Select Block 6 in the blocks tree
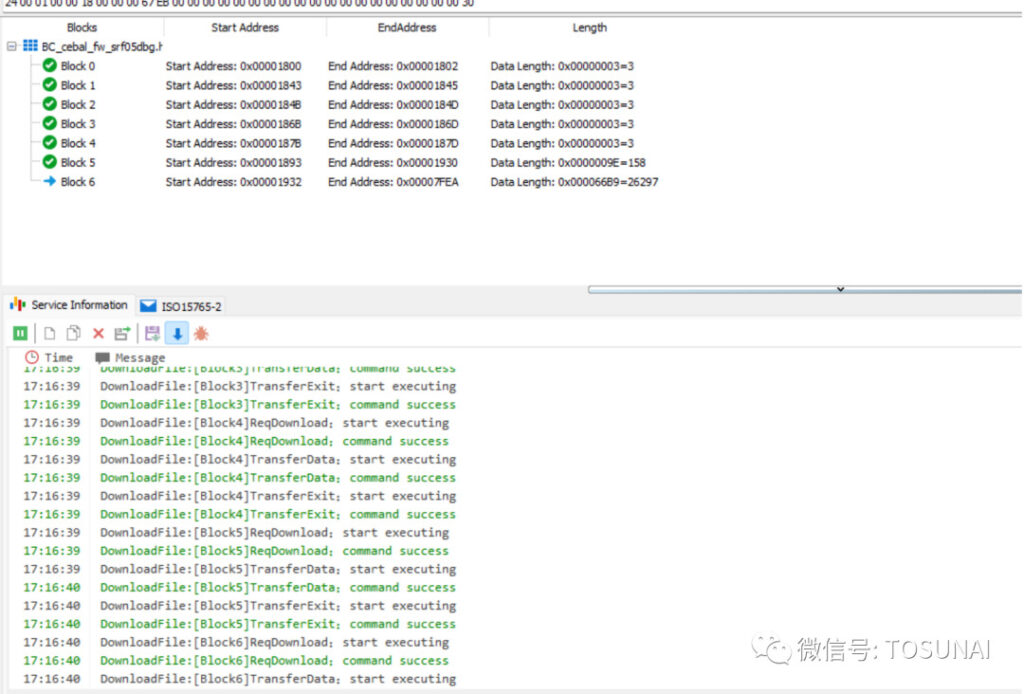Screen dimensions: 1024x694 coord(78,182)
